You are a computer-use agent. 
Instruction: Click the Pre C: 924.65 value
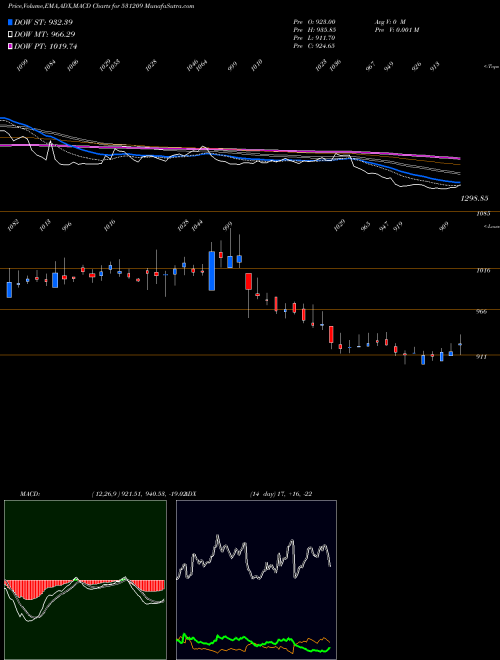click(314, 46)
